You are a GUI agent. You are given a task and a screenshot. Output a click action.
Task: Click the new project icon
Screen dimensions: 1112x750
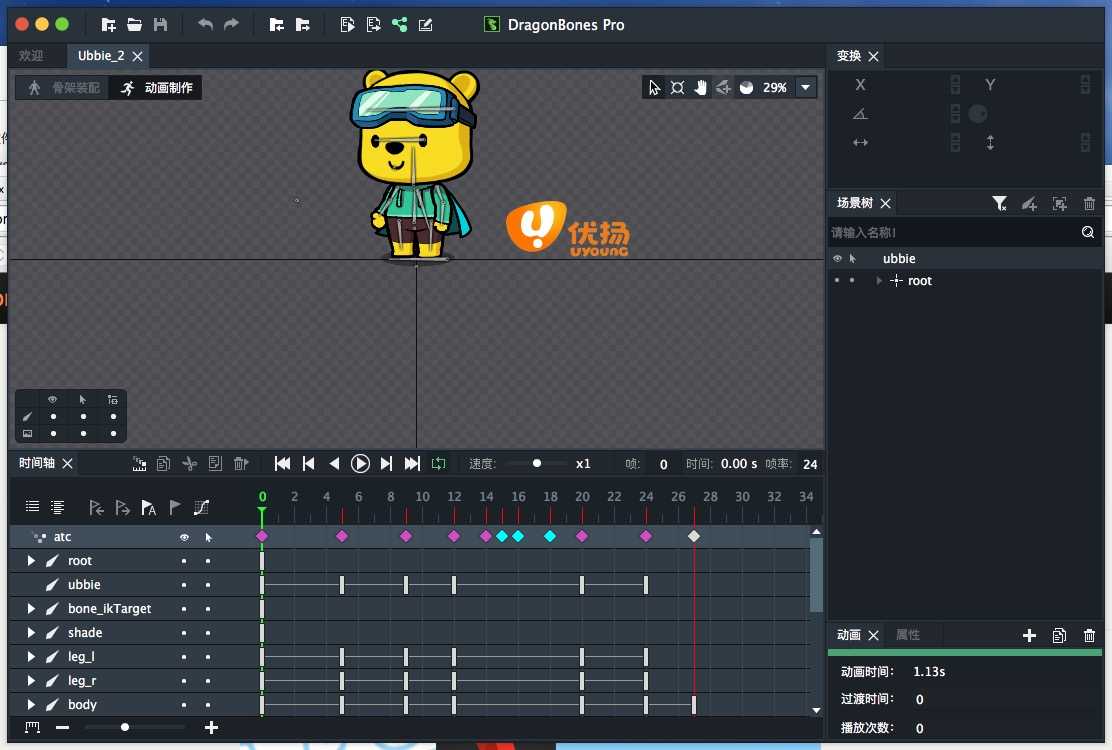(108, 25)
